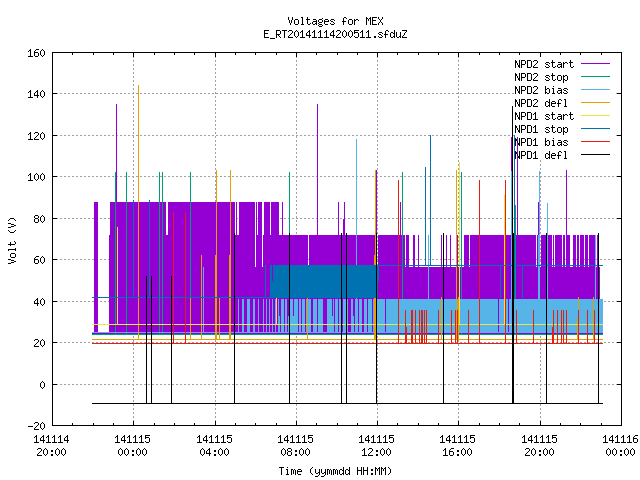
Task: Click the NPD1 start legend label
Action: coord(544,116)
